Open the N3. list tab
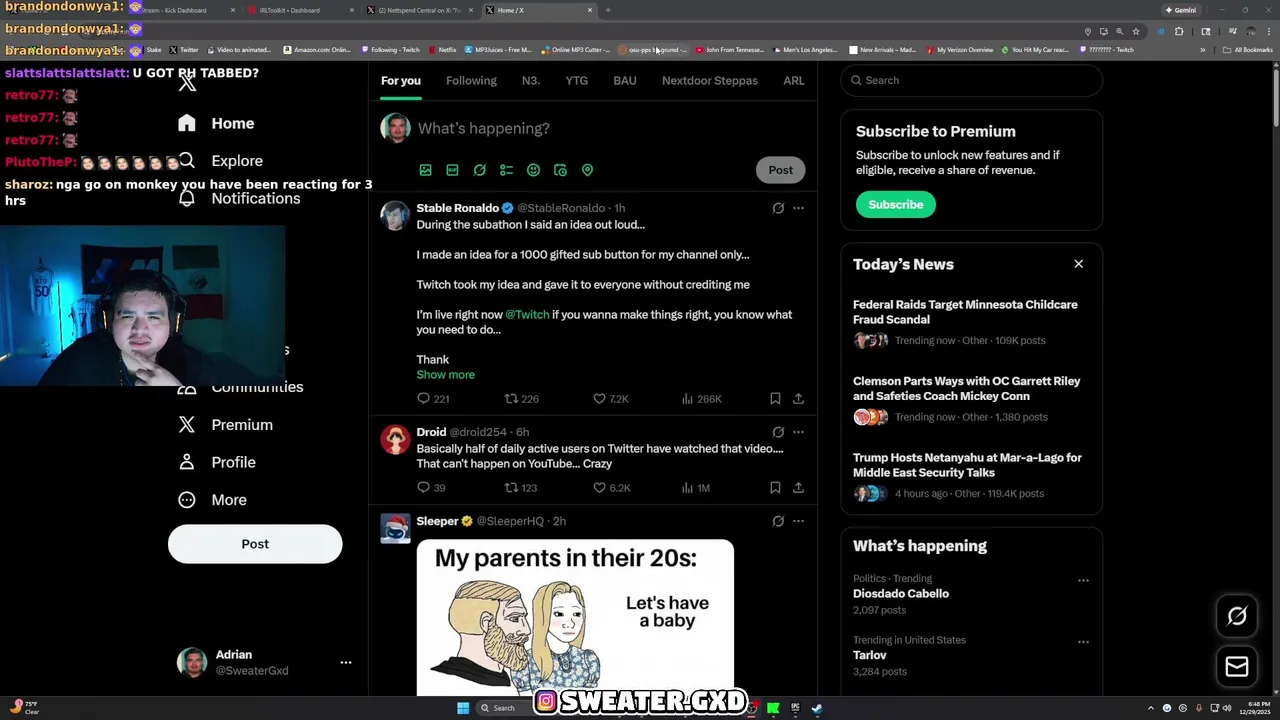 pos(531,80)
